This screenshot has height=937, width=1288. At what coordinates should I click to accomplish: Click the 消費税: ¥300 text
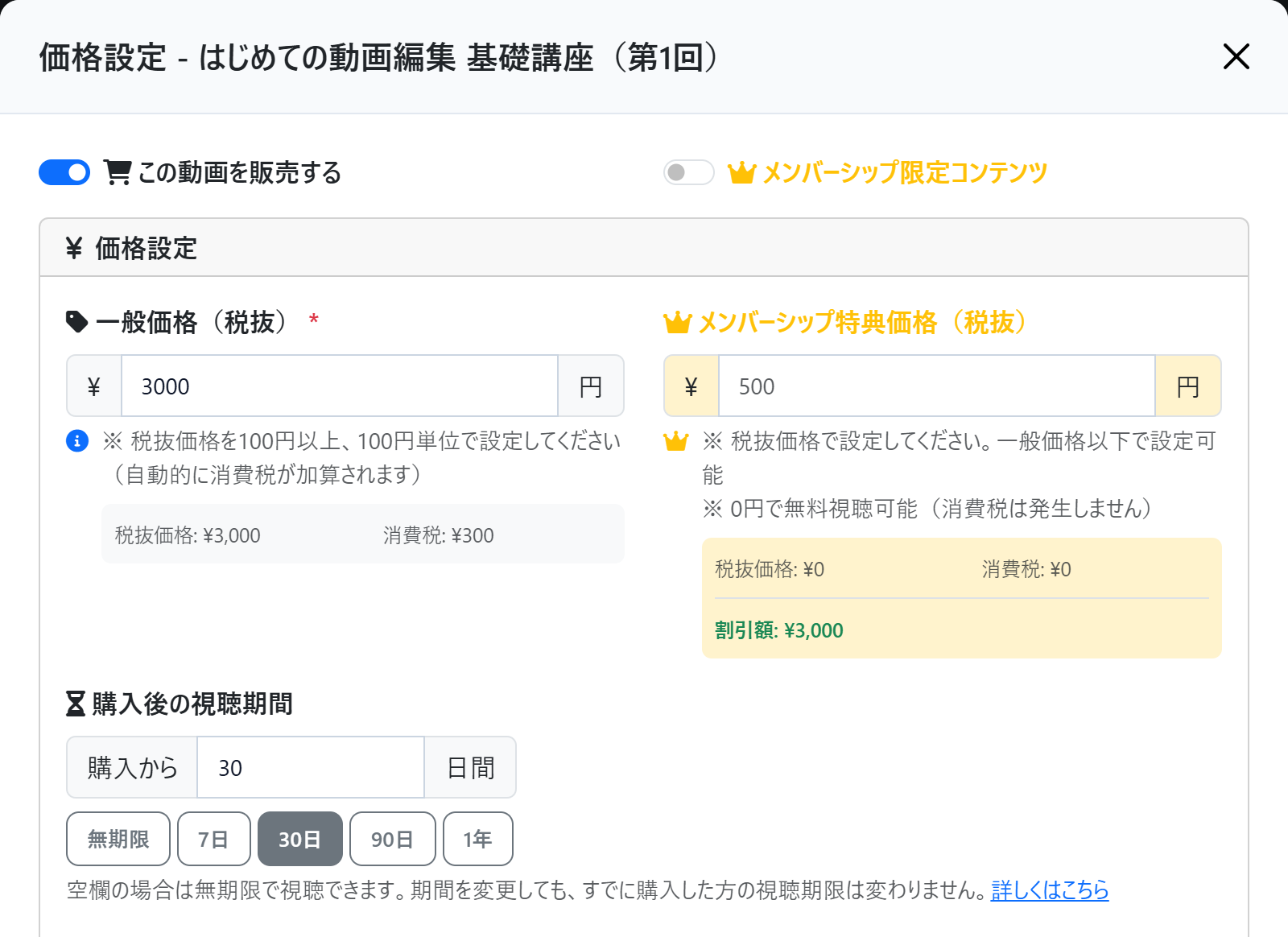tap(439, 535)
